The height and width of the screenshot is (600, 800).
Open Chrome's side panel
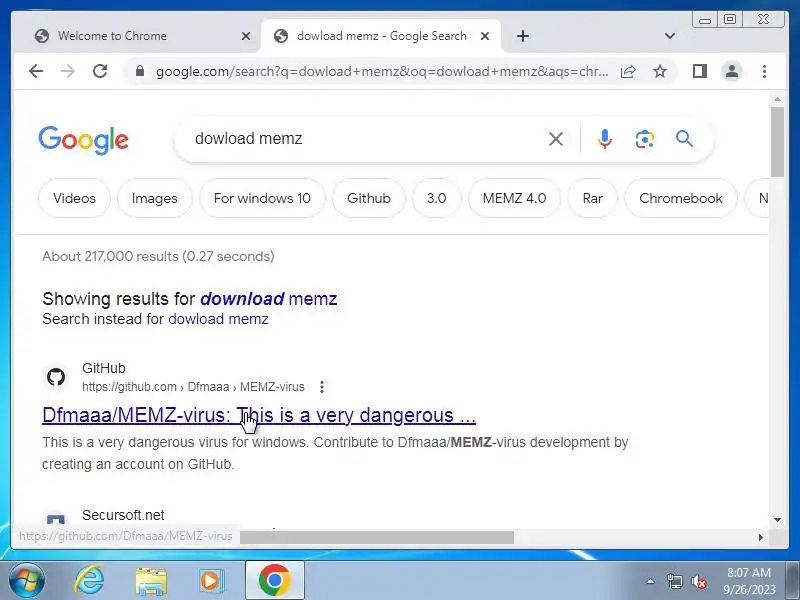[699, 71]
